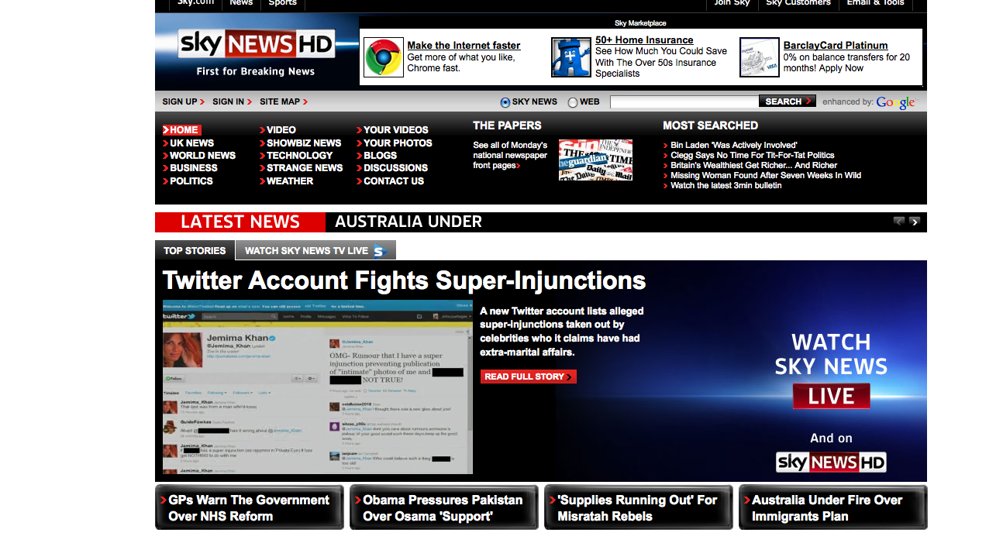Select the Web search radio button
1002x557 pixels.
click(573, 102)
